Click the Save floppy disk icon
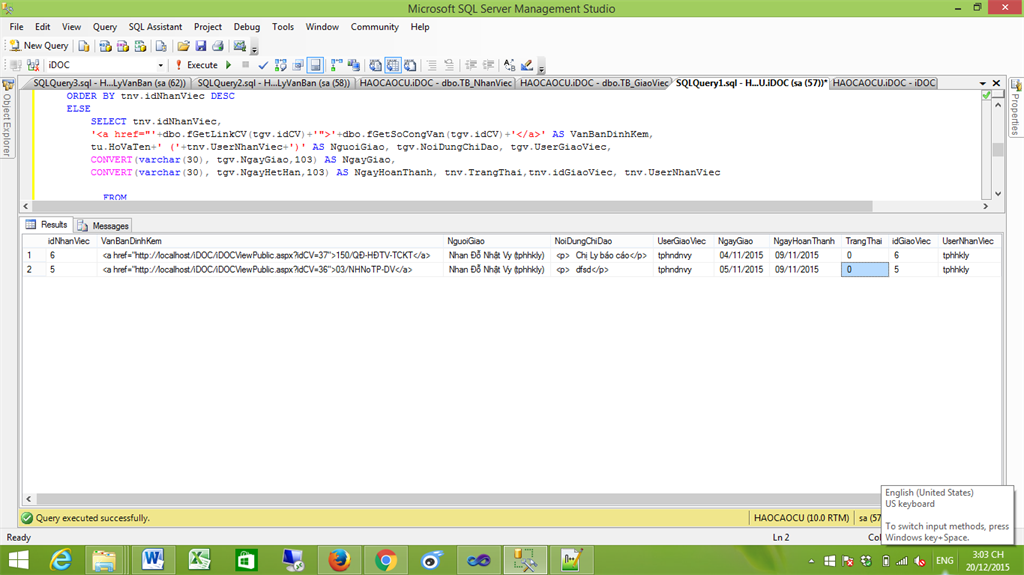The image size is (1024, 575). [x=200, y=46]
